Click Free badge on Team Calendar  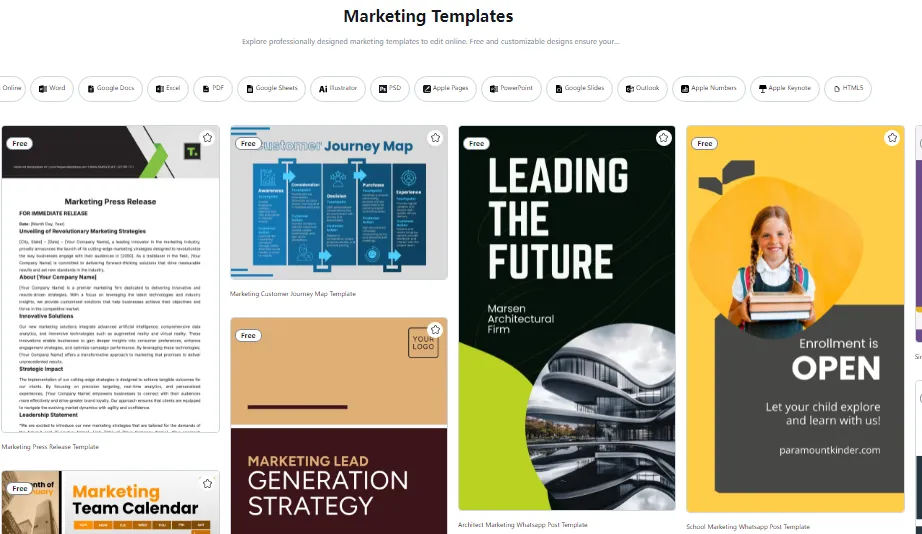click(20, 489)
